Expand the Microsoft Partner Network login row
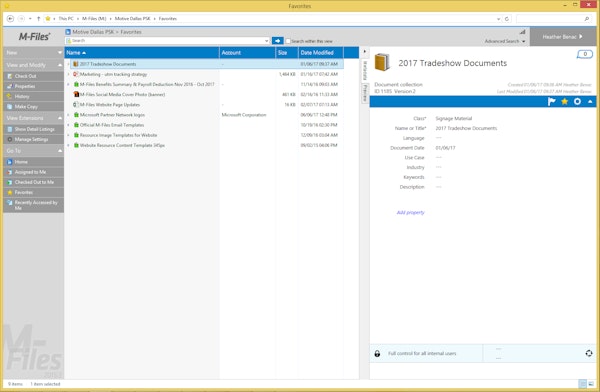 click(68, 115)
